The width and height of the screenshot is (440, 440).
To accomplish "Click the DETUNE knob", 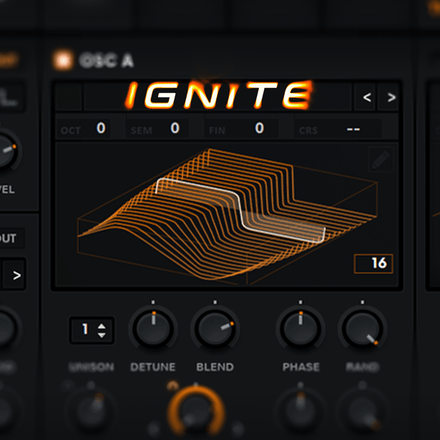I will (x=153, y=328).
